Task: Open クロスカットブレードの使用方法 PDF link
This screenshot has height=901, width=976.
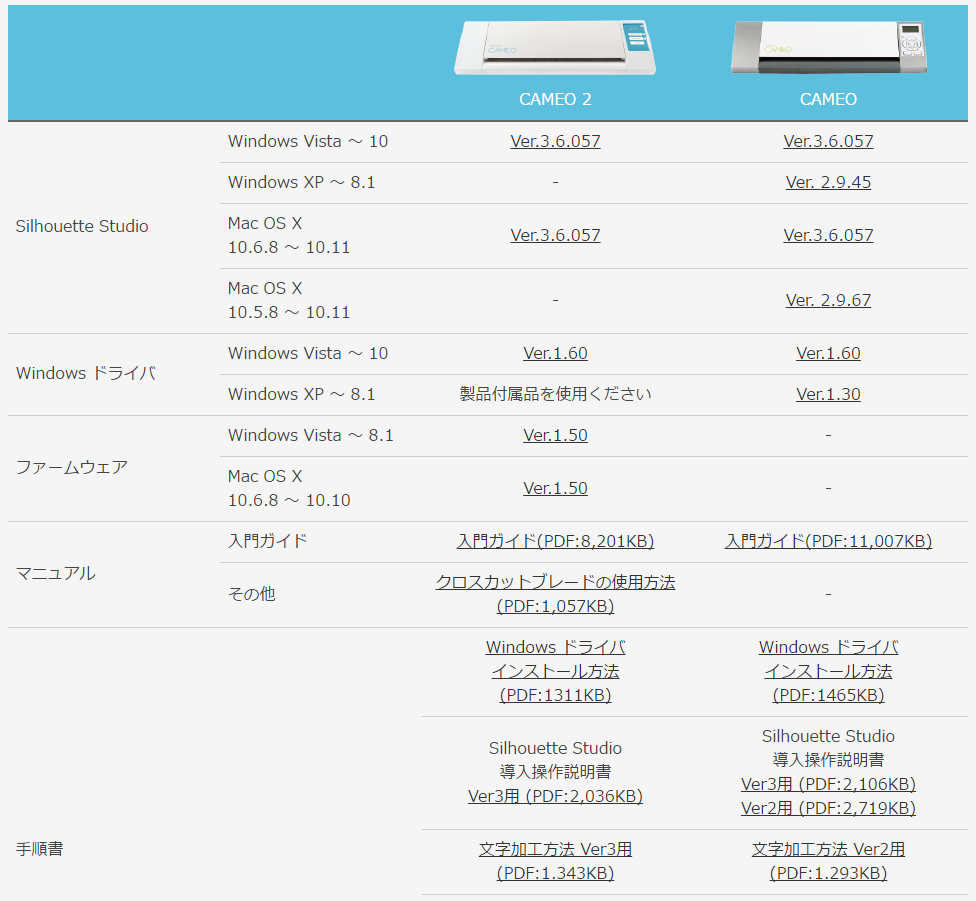Action: pyautogui.click(x=555, y=594)
